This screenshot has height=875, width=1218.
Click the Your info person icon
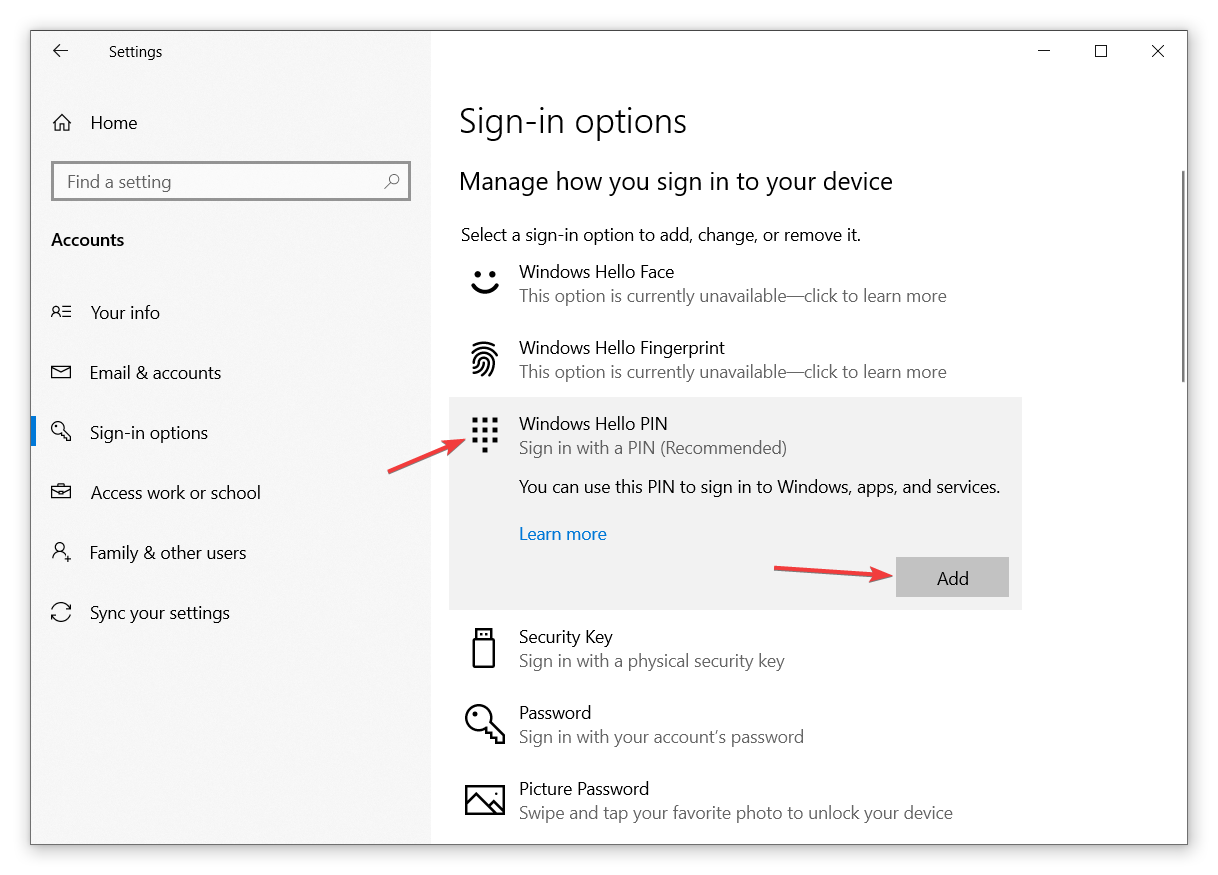pyautogui.click(x=61, y=312)
